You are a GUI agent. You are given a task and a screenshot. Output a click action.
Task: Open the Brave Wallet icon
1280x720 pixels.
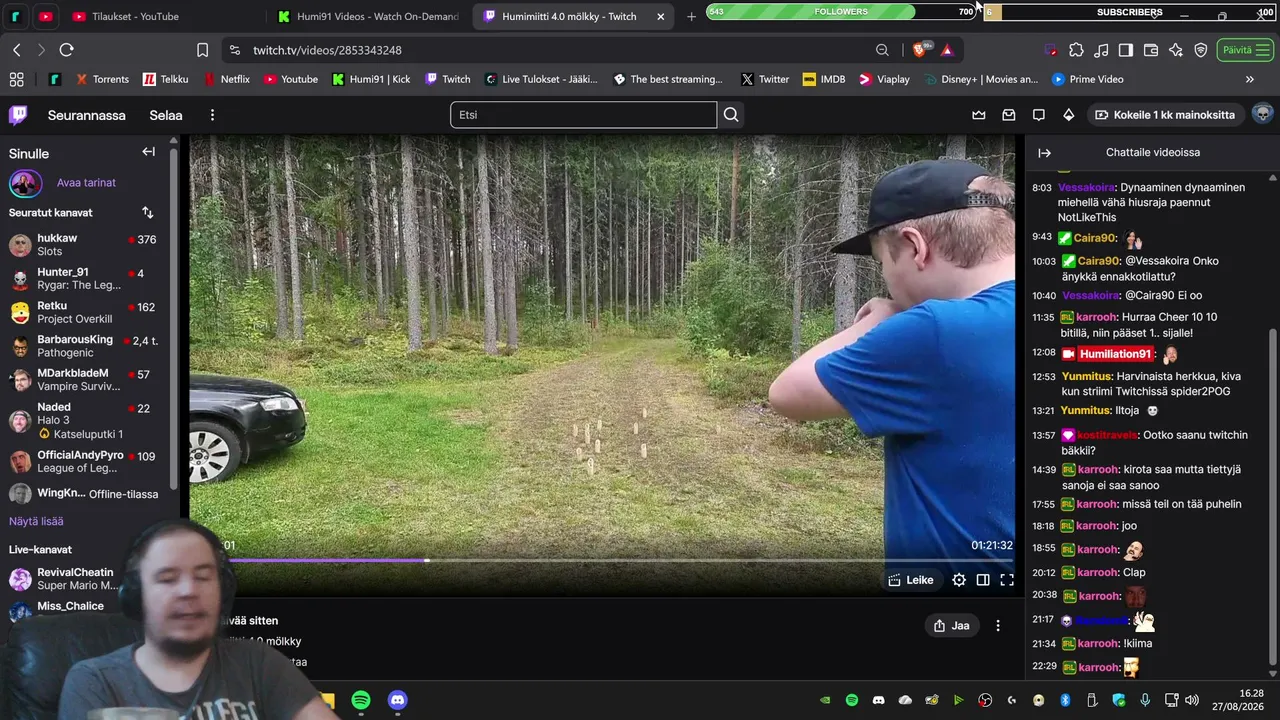pyautogui.click(x=1151, y=50)
